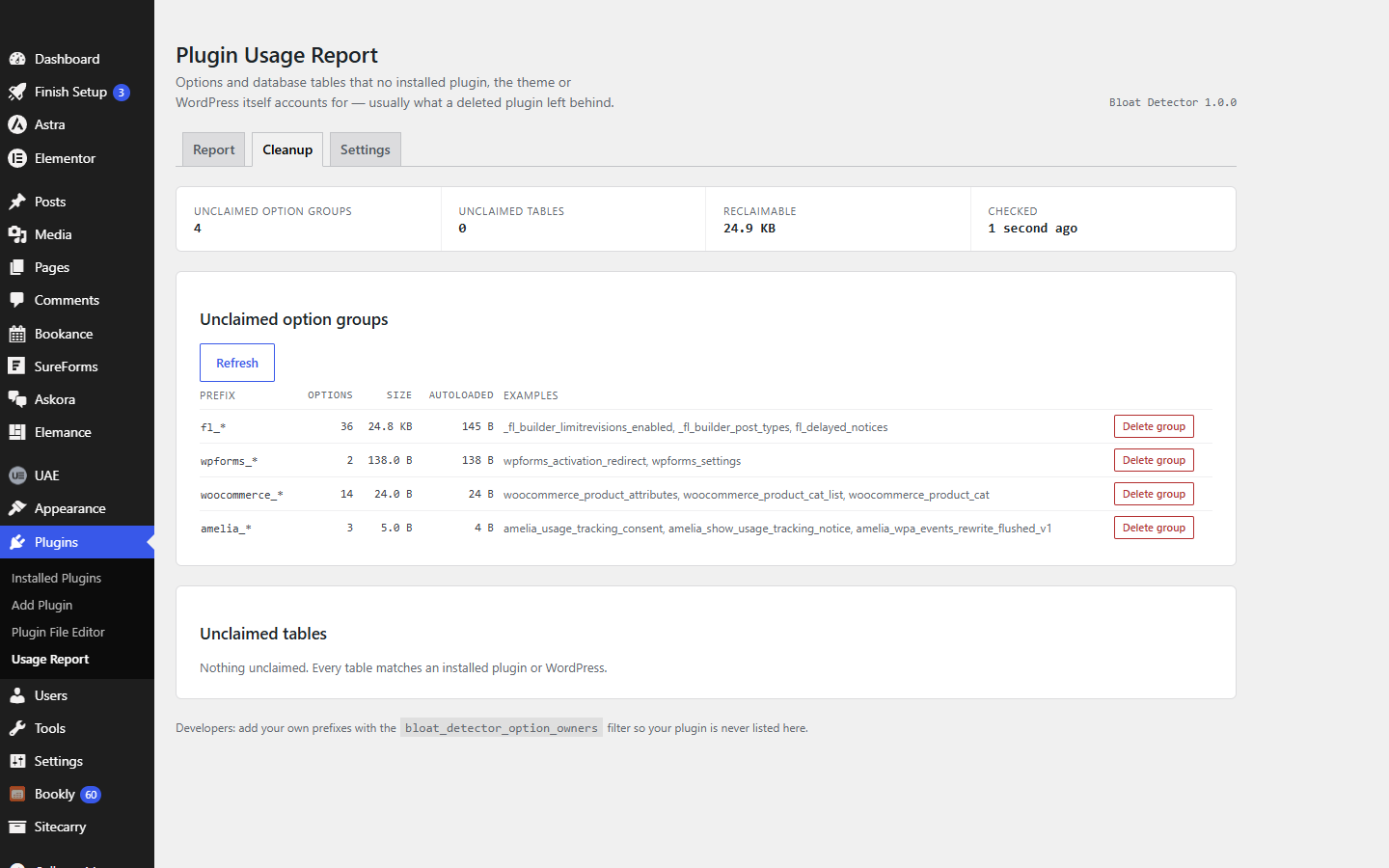1389x868 pixels.
Task: Click the Settings sliders icon in sidebar
Action: point(17,761)
